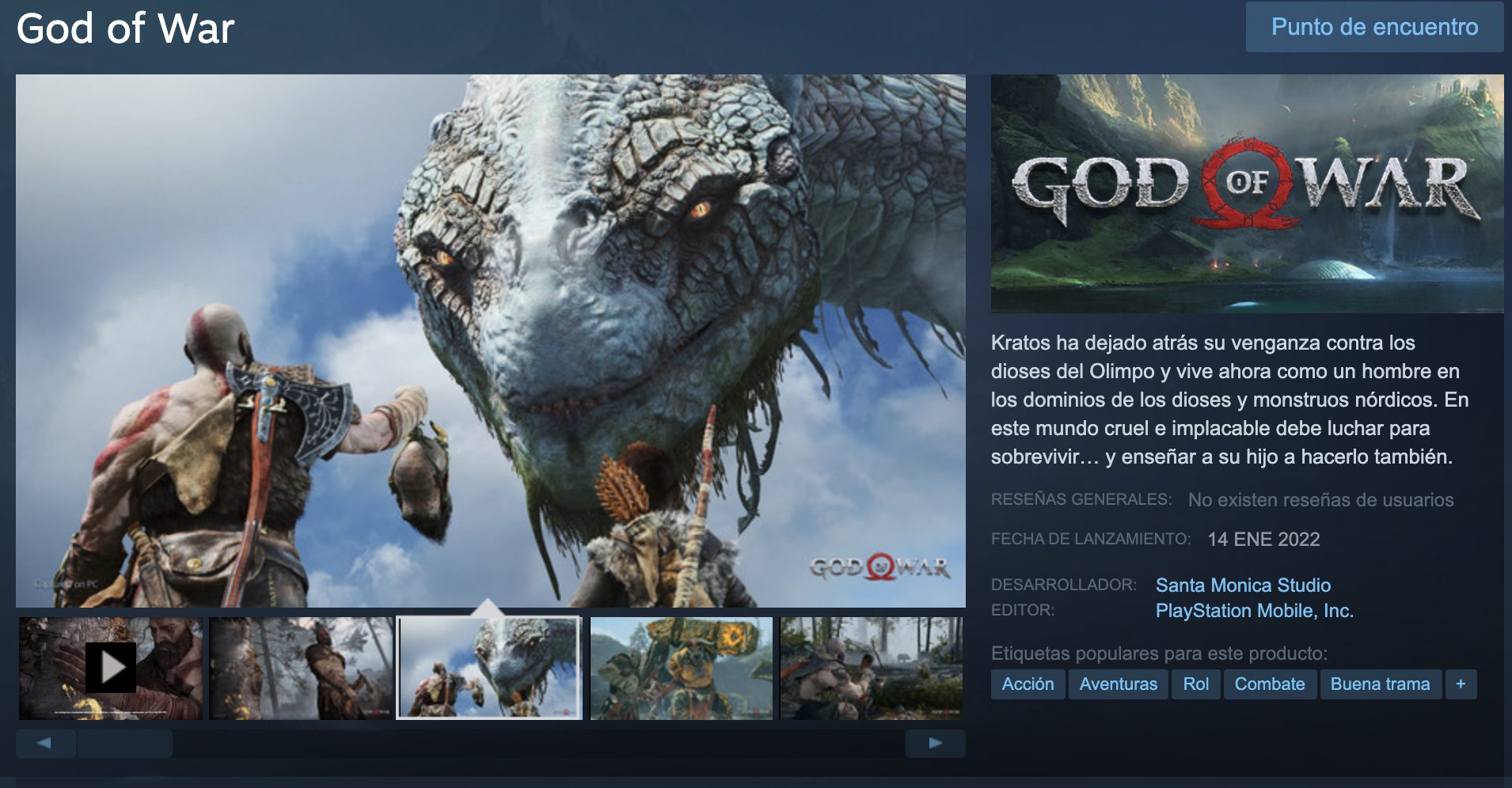Viewport: 1512px width, 788px height.
Task: Select the golden troll screenshot thumbnail
Action: point(681,668)
